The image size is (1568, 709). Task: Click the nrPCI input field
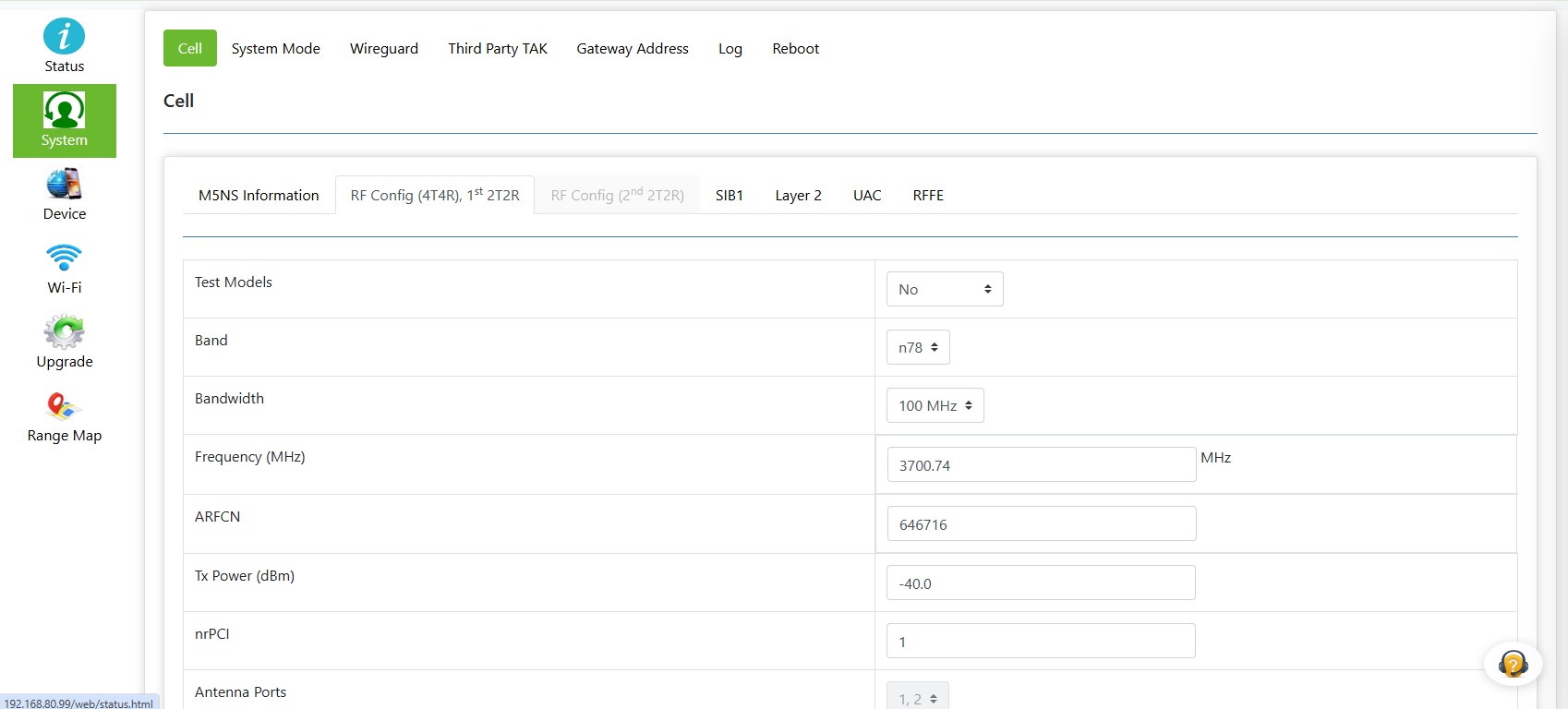click(1041, 641)
